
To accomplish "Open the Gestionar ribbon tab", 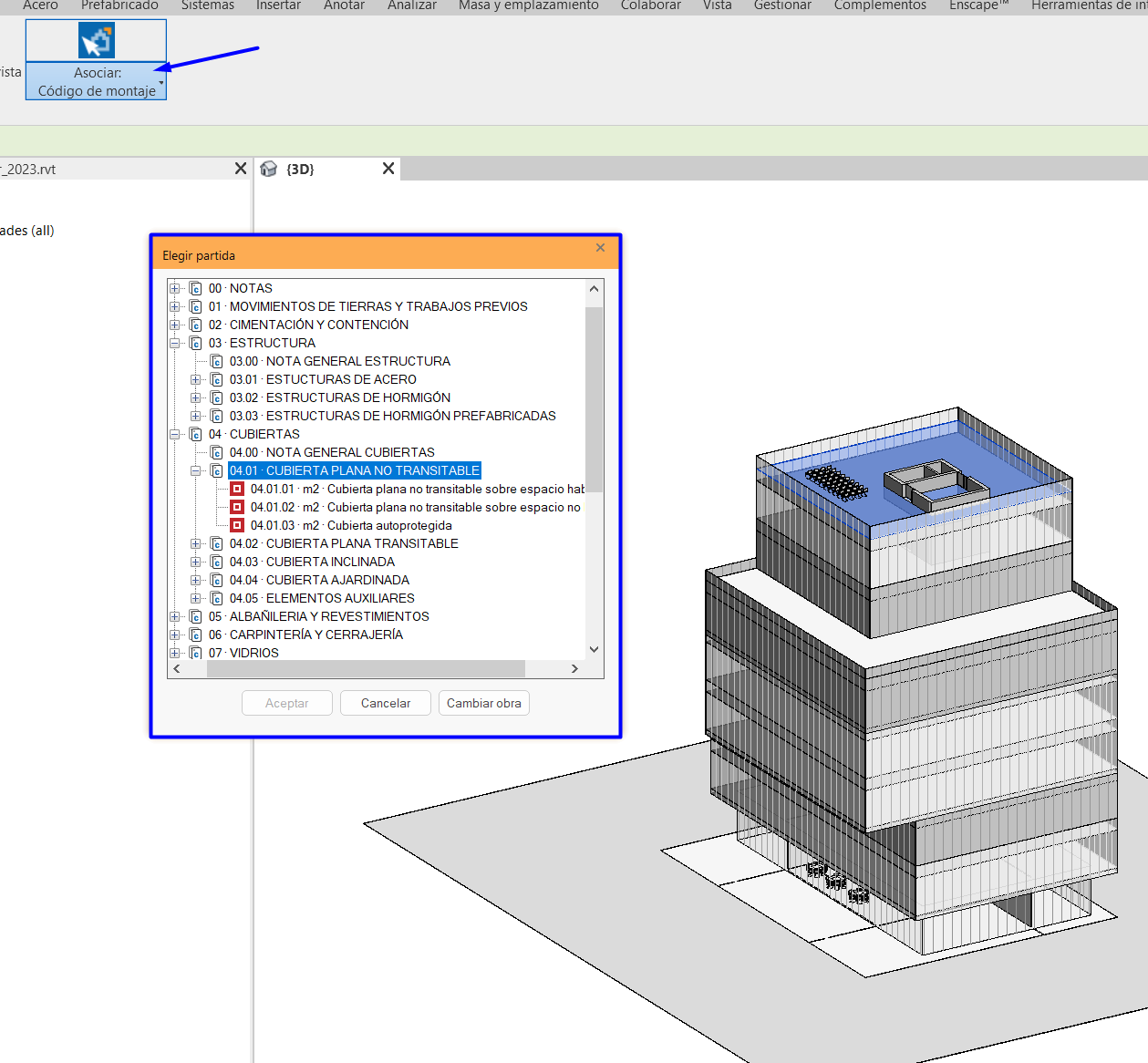I will [782, 5].
